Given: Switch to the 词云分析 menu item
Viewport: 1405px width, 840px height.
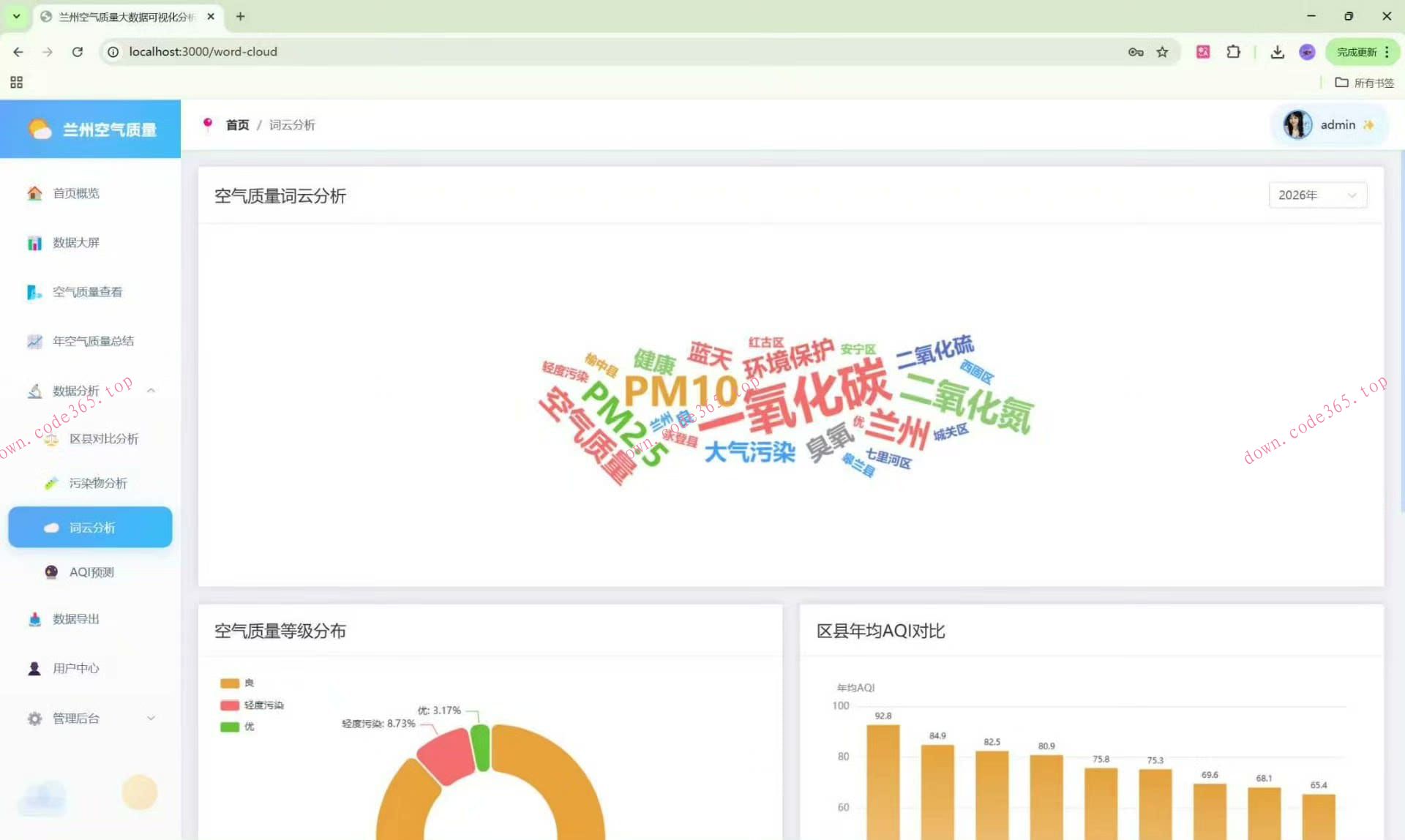Looking at the screenshot, I should pos(90,527).
